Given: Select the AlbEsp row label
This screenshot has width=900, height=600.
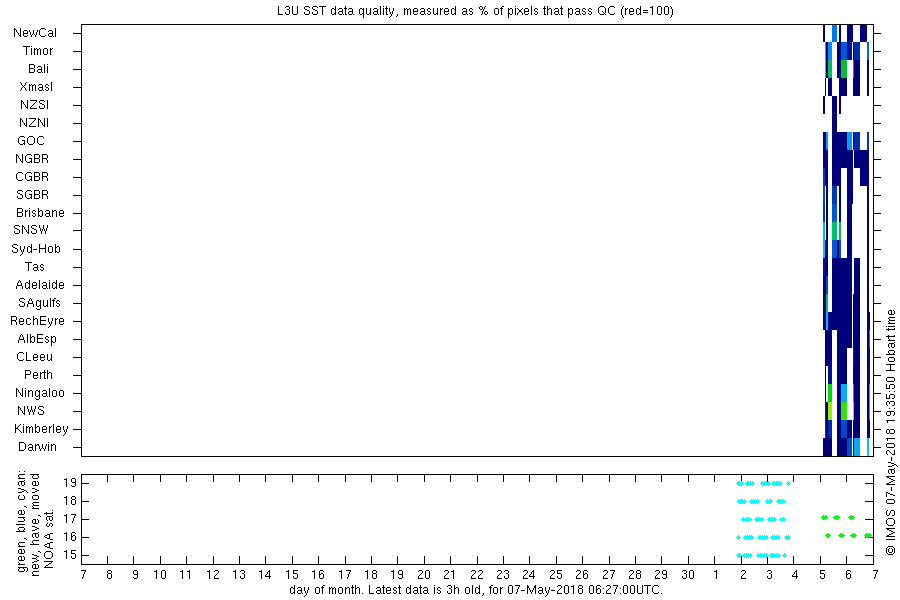Looking at the screenshot, I should click(37, 339).
